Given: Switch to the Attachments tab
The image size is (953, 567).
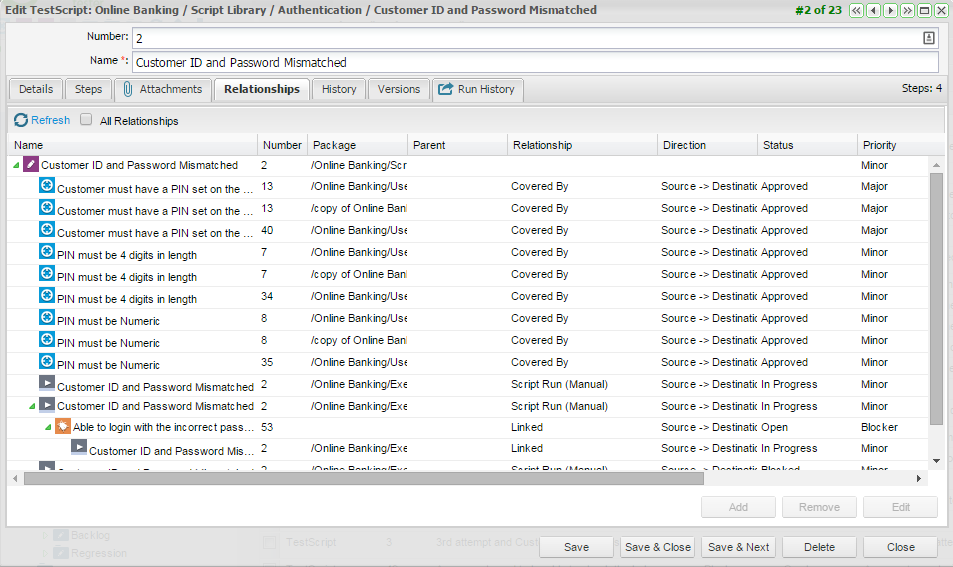Looking at the screenshot, I should point(162,89).
